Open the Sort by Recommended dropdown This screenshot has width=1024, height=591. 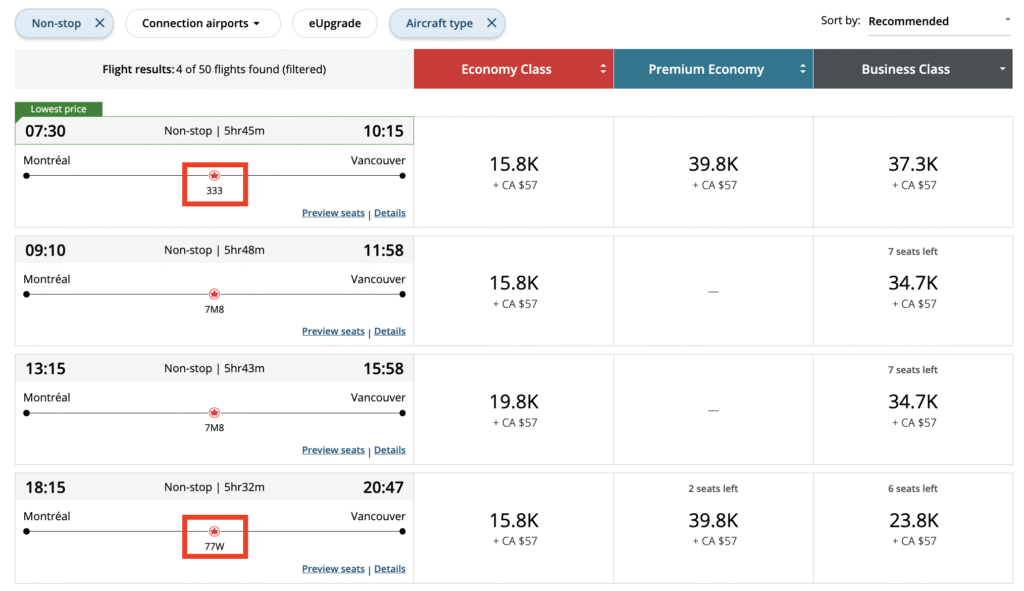tap(938, 21)
